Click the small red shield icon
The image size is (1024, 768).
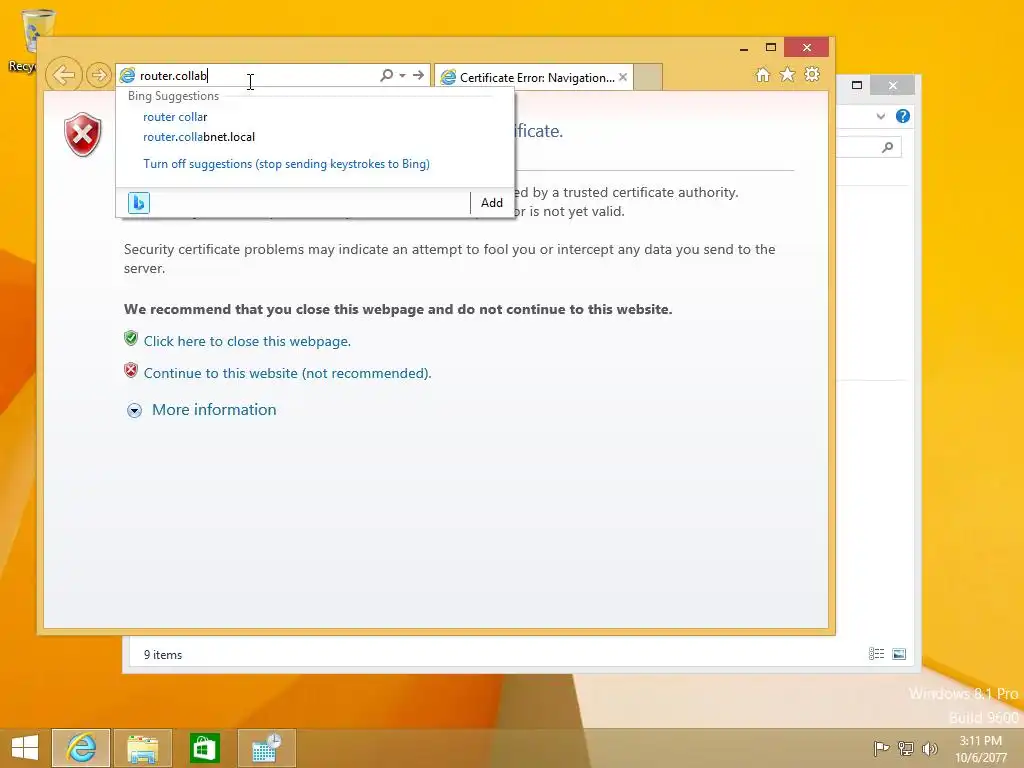(131, 370)
